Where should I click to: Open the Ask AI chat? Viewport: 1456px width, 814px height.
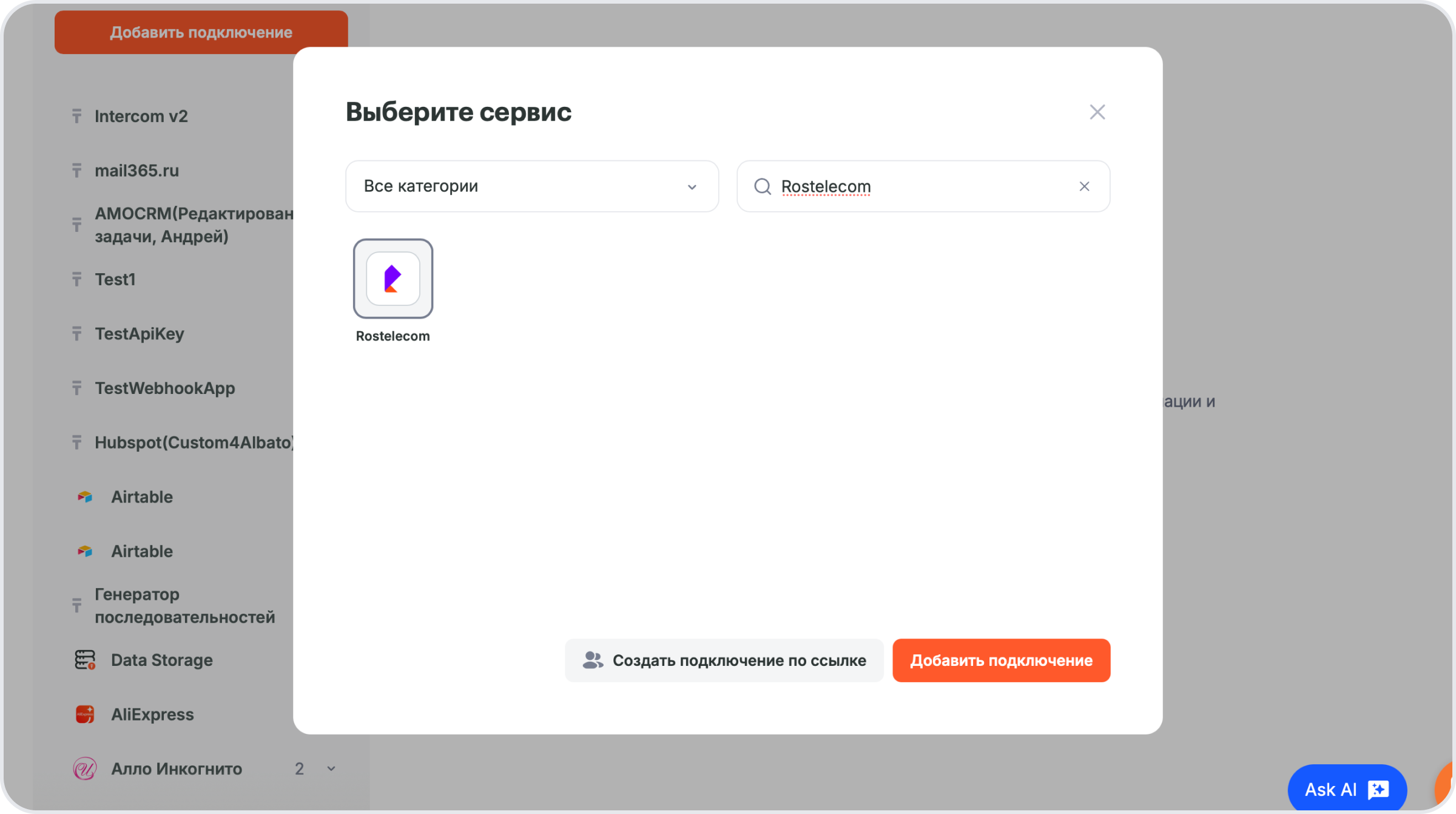tap(1346, 789)
